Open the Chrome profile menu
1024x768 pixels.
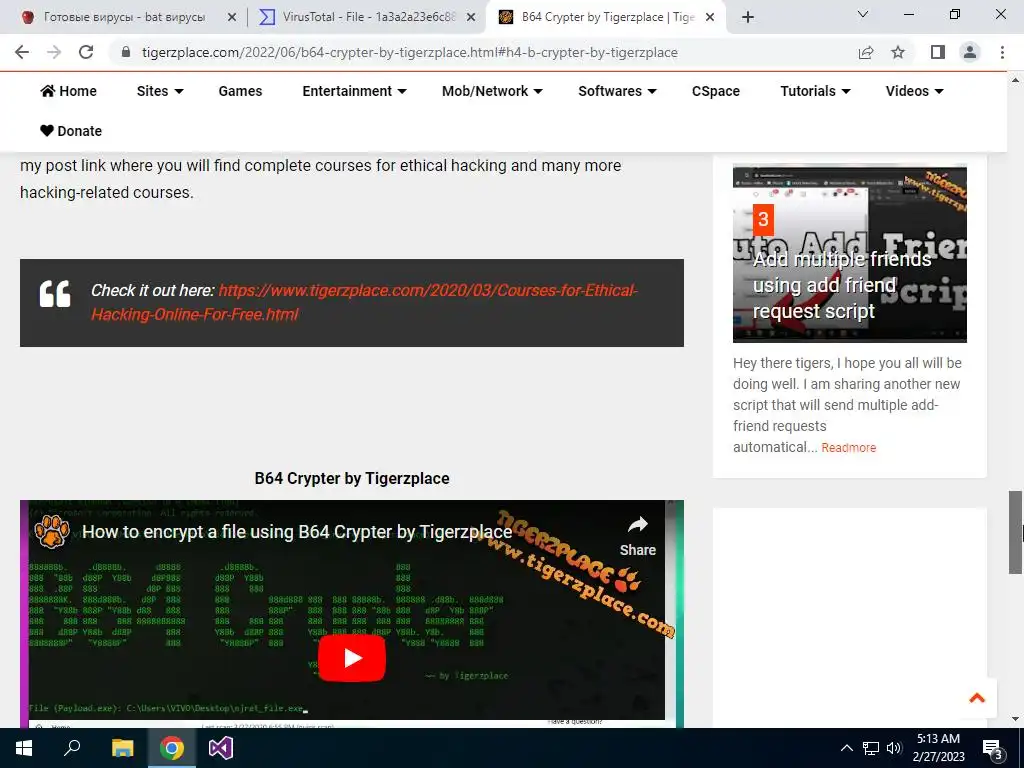point(970,52)
